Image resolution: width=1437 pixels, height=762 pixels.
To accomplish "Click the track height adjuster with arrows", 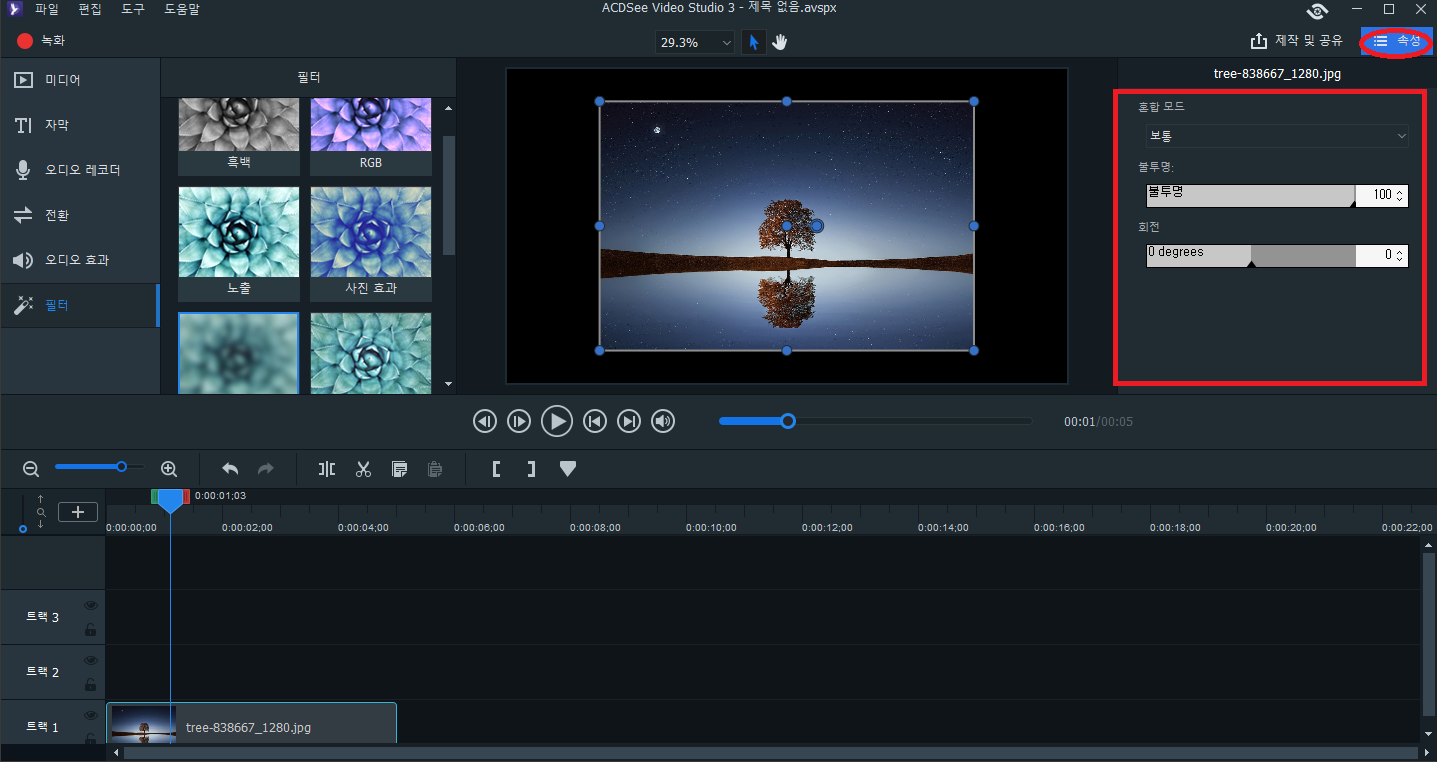I will point(40,511).
